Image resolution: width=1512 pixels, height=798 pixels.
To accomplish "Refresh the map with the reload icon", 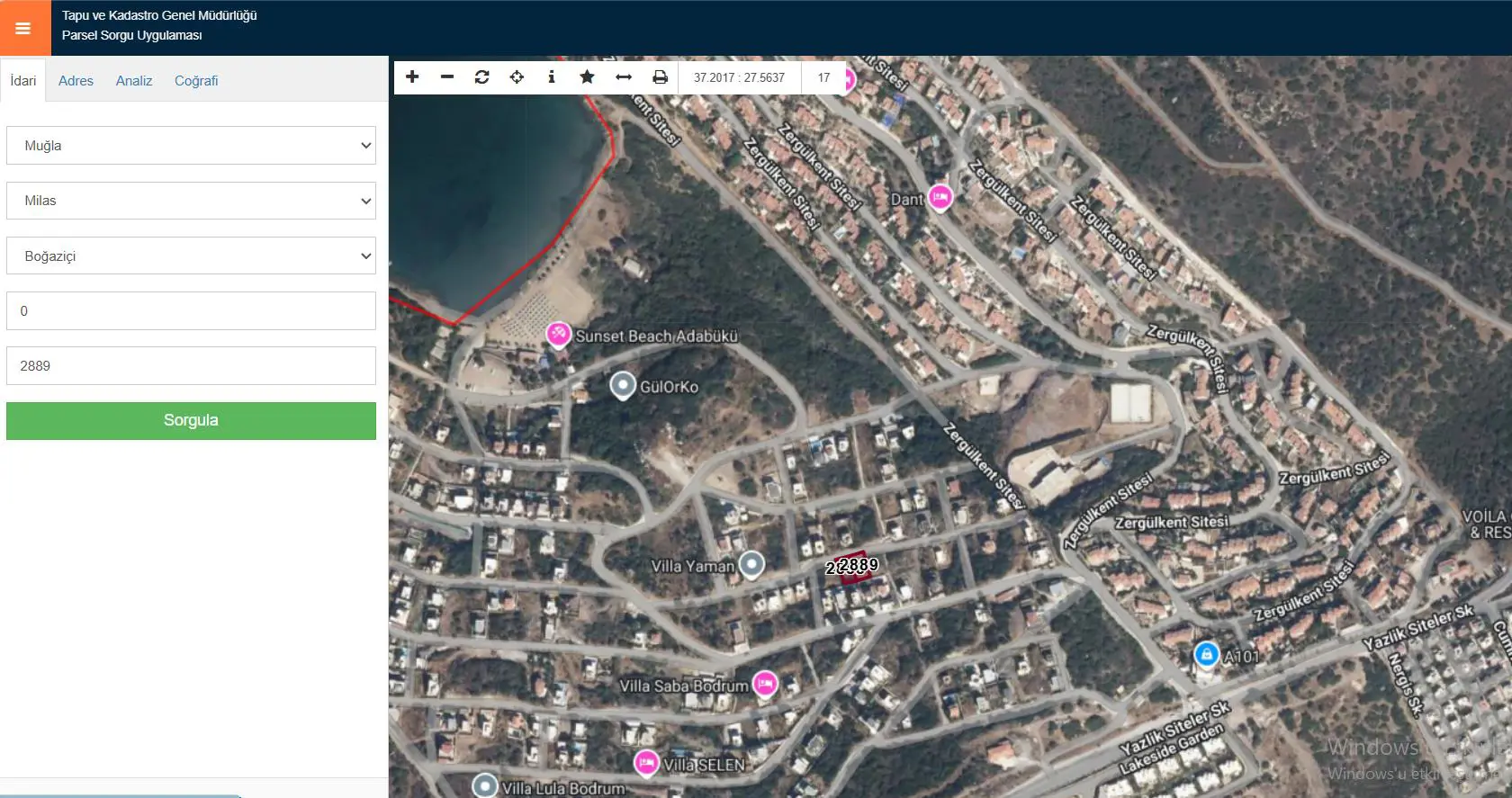I will pos(482,77).
